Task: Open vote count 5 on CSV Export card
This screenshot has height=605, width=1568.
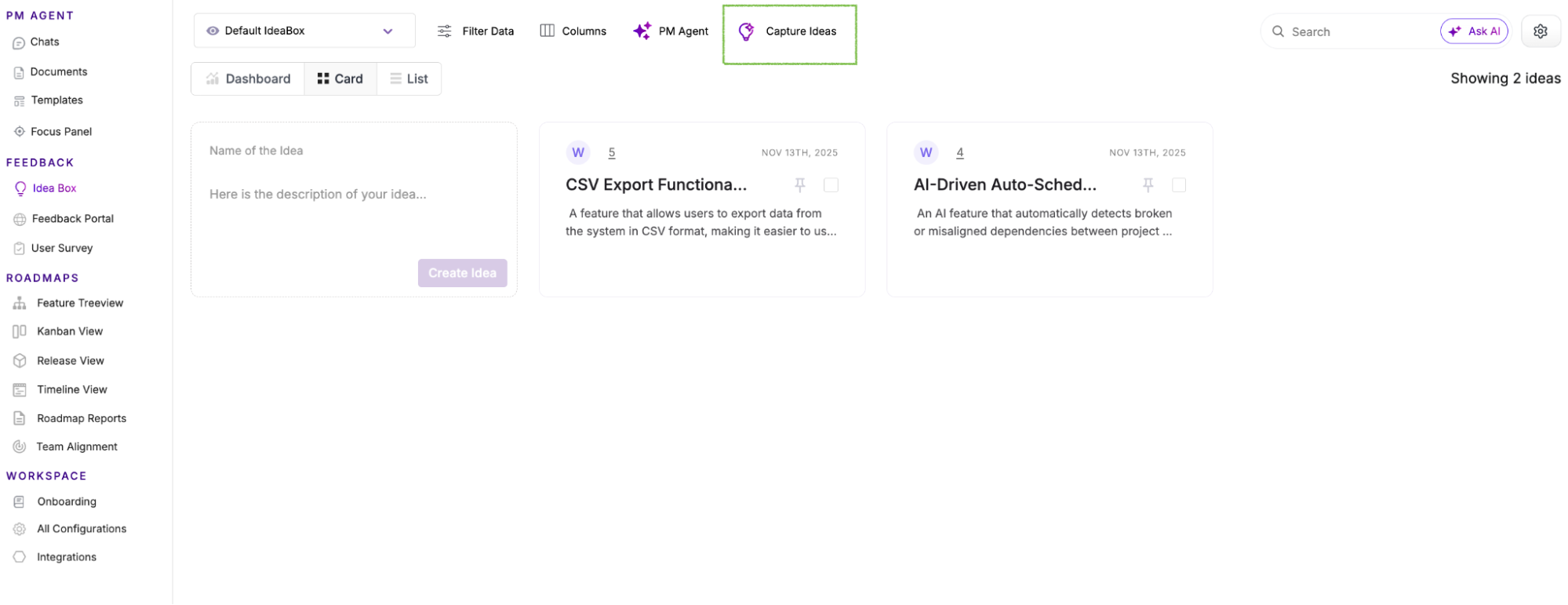Action: 612,153
